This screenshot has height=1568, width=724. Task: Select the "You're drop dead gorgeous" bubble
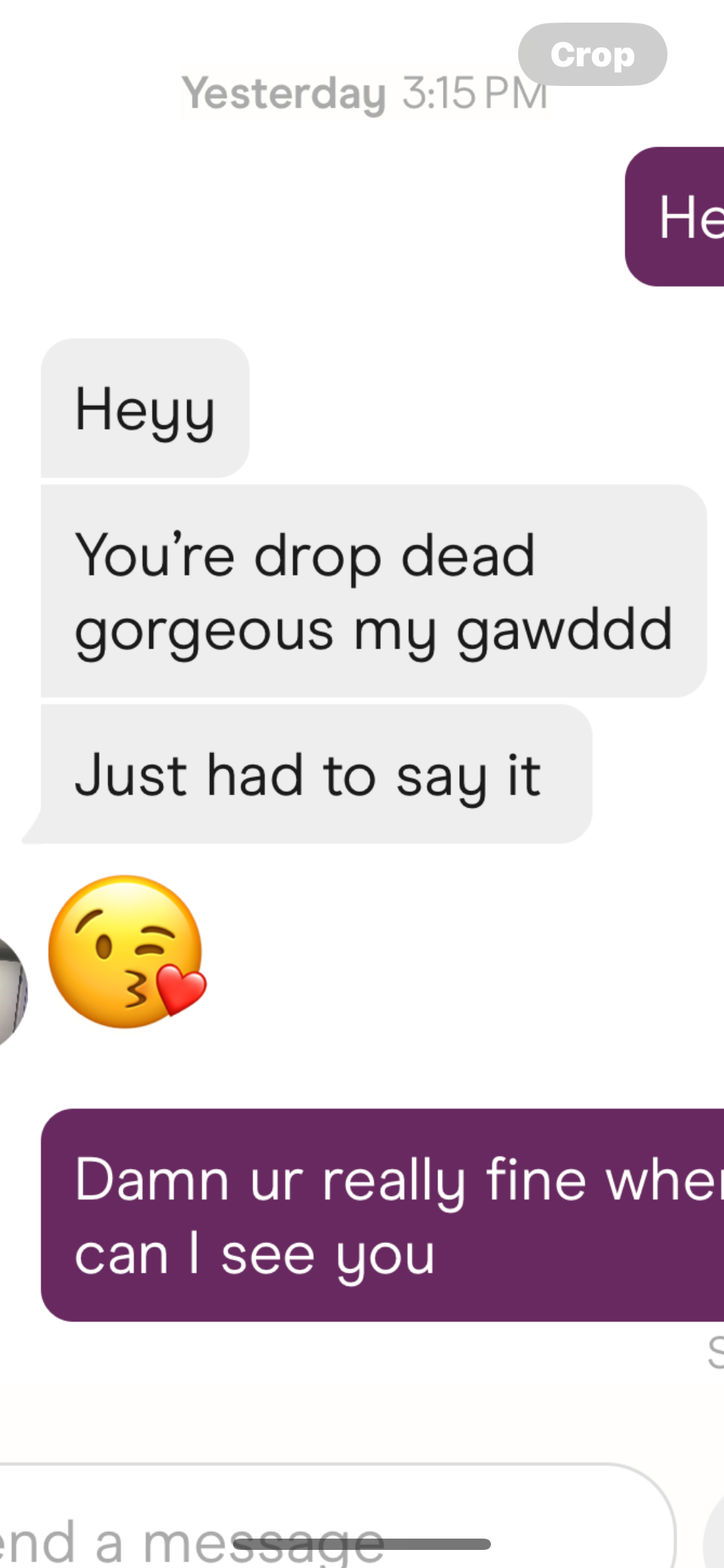[x=373, y=591]
